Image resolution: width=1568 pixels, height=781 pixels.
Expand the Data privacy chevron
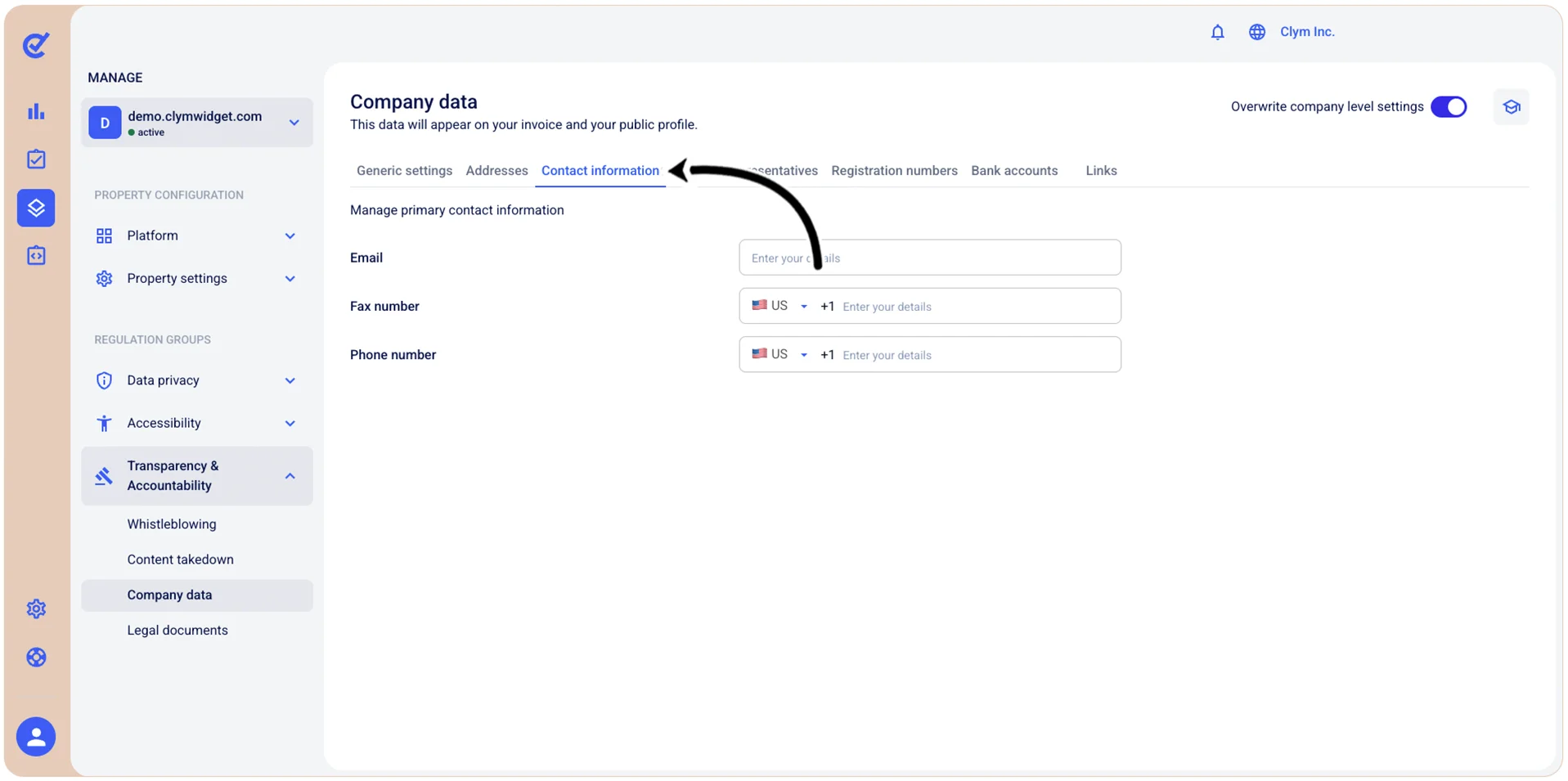[290, 381]
